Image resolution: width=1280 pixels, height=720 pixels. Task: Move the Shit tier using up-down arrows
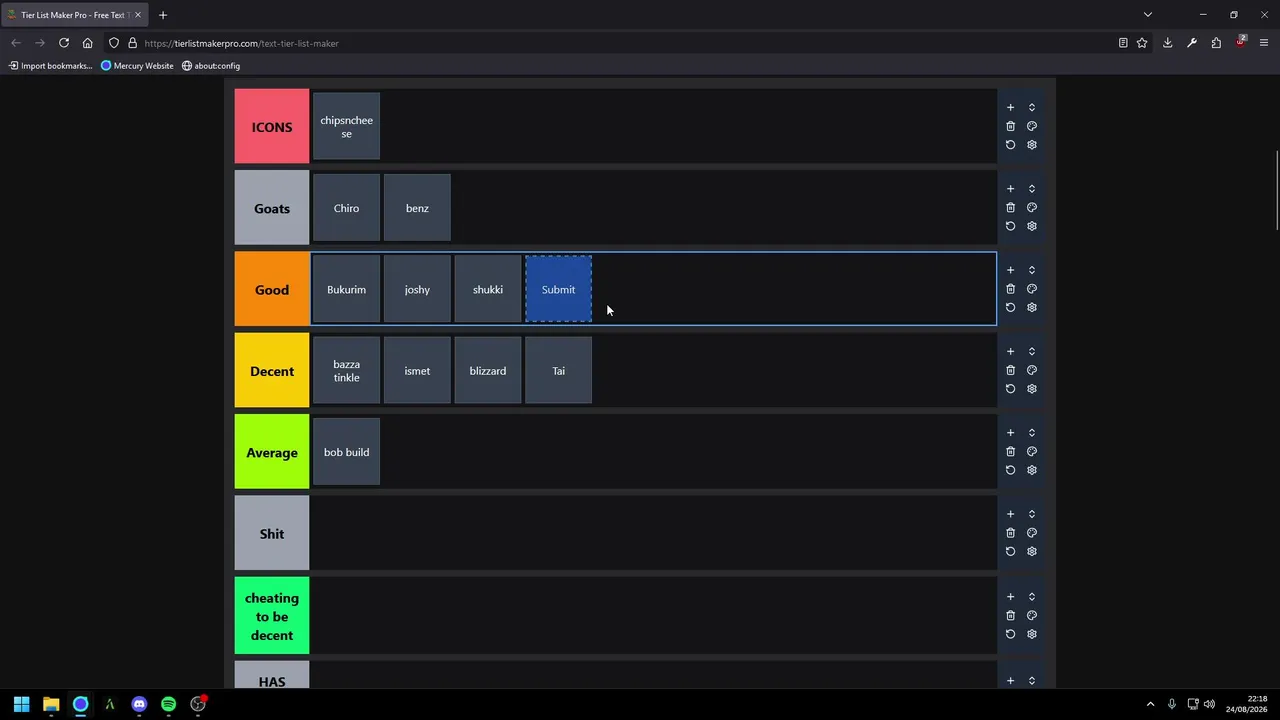pyautogui.click(x=1032, y=514)
